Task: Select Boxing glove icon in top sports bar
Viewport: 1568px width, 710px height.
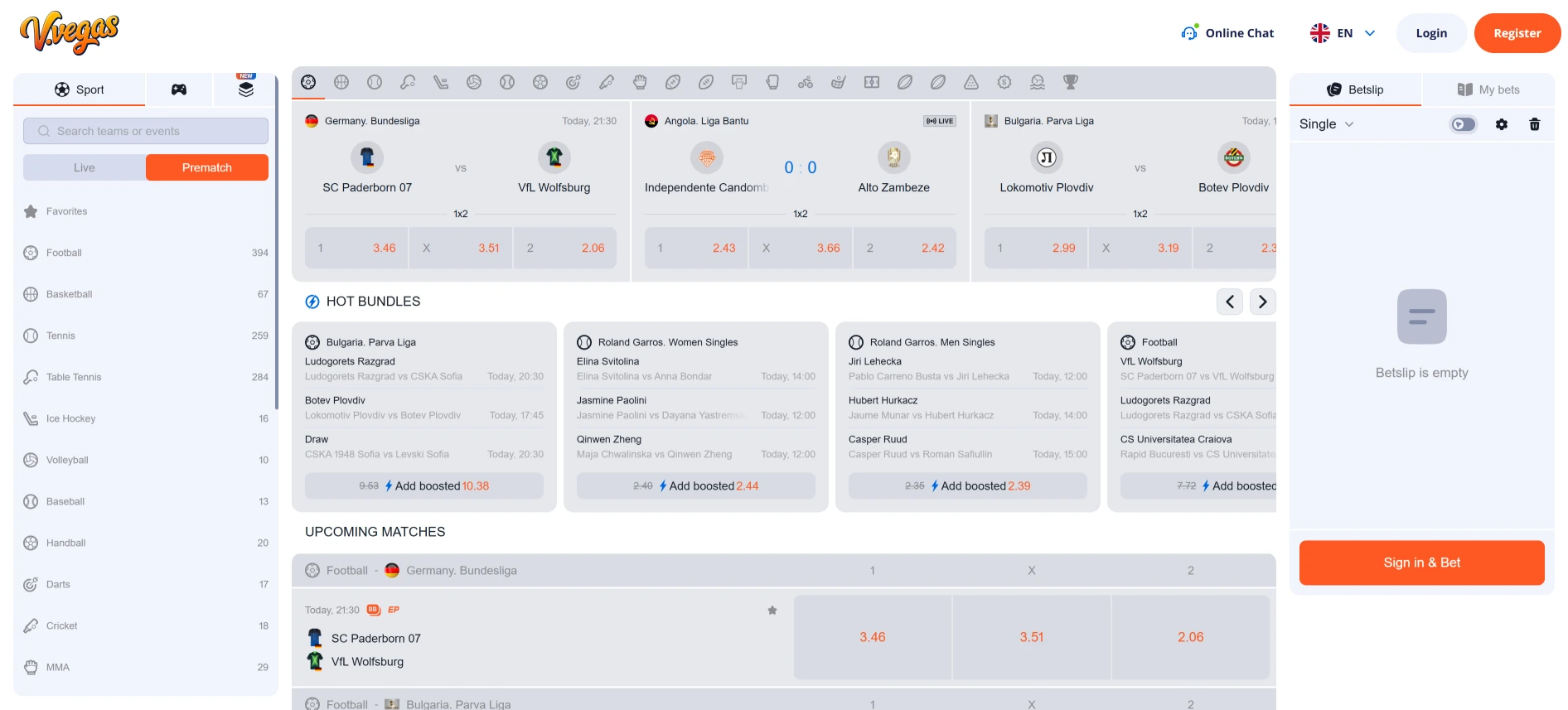Action: (772, 82)
